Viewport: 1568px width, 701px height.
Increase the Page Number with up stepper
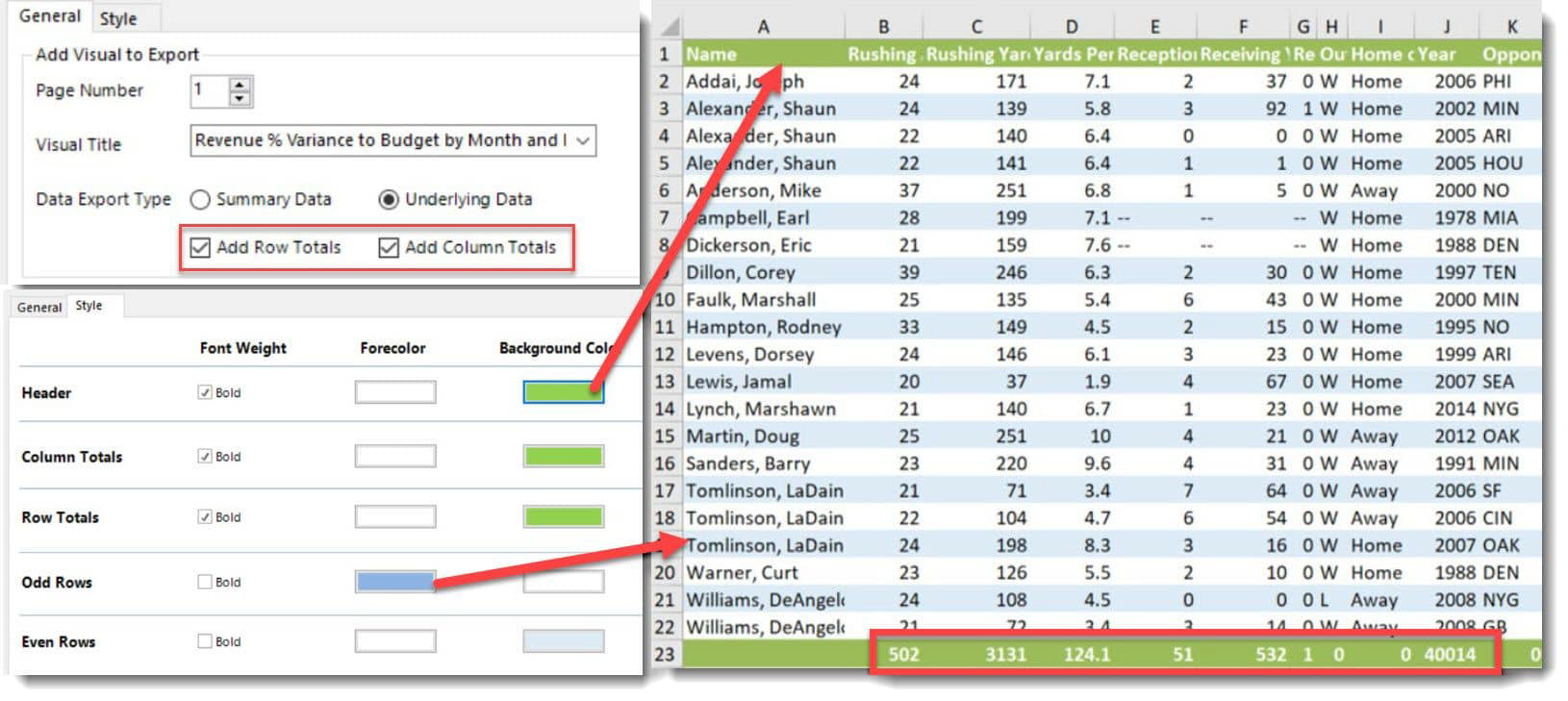pos(240,84)
